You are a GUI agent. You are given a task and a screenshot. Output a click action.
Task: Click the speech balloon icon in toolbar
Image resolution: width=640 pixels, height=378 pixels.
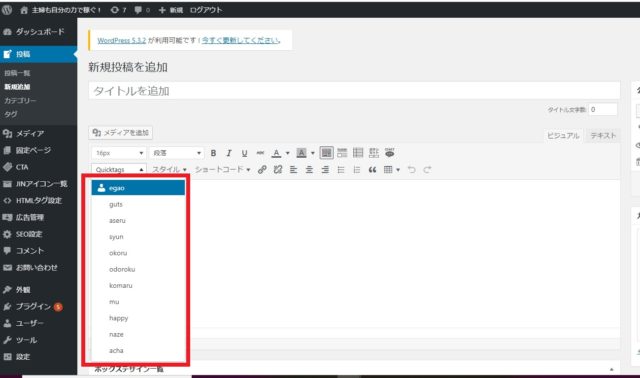pyautogui.click(x=390, y=153)
